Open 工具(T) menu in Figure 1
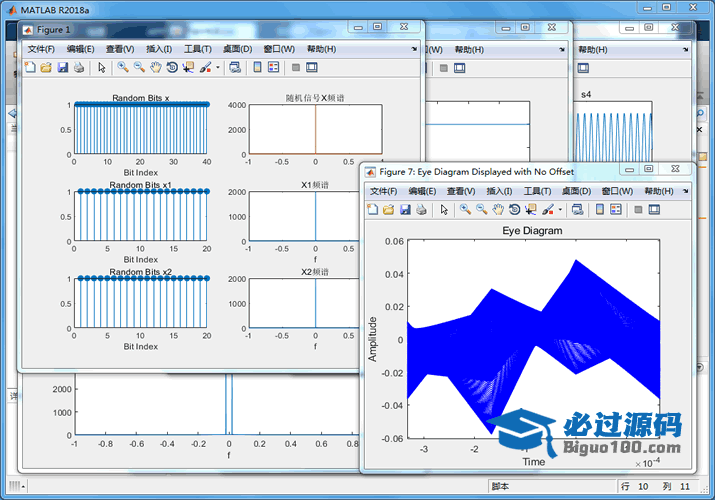Viewport: 715px width, 500px height. [198, 49]
